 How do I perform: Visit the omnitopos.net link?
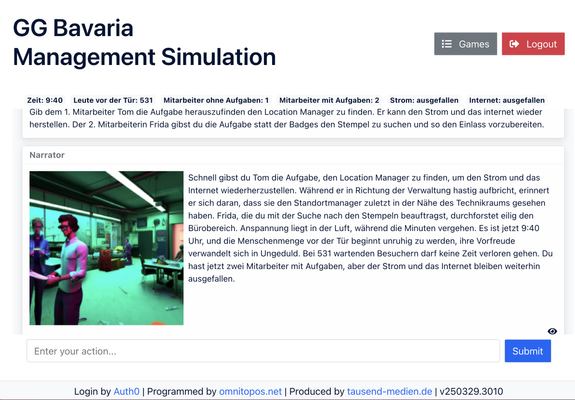tap(250, 392)
